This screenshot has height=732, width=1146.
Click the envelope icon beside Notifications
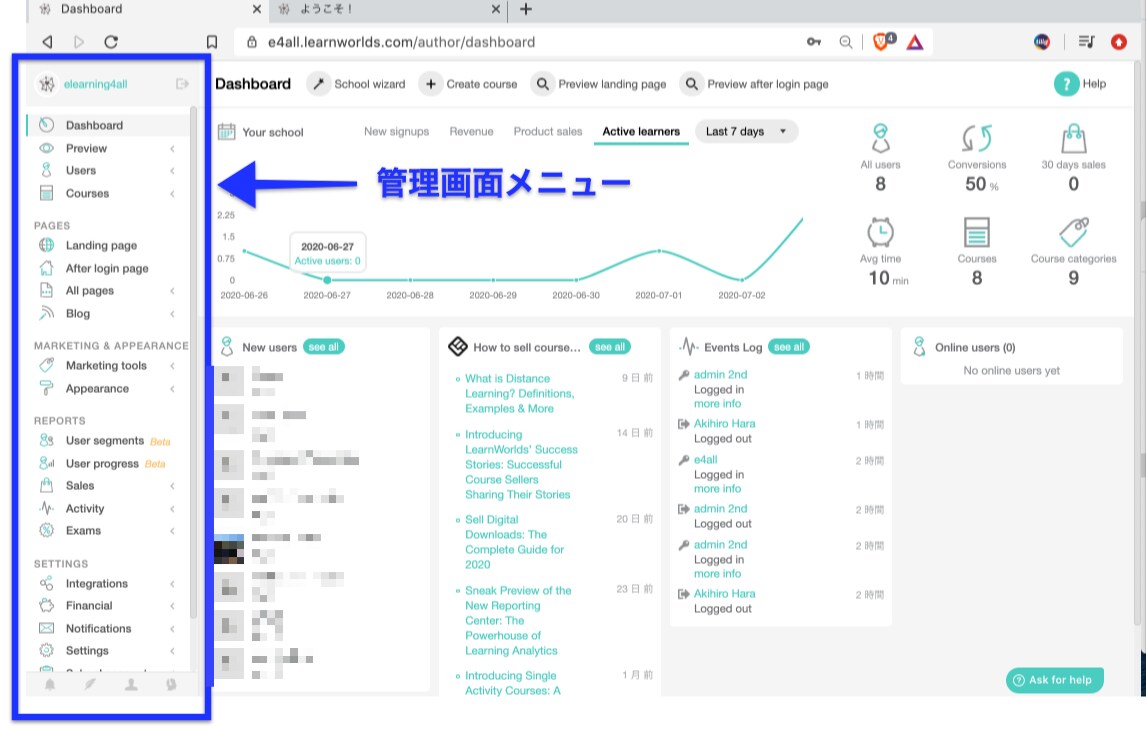[x=46, y=628]
